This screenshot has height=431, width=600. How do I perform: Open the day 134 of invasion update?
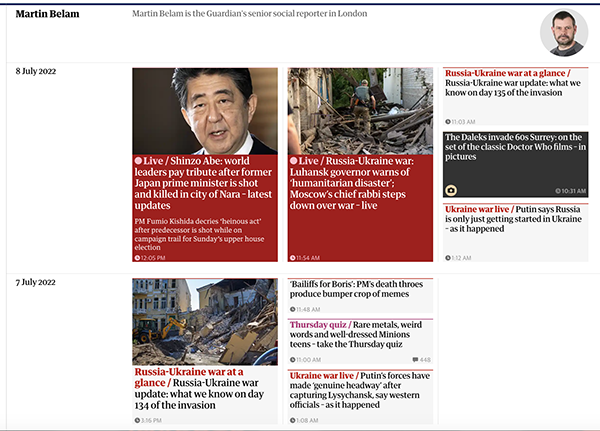coord(199,389)
